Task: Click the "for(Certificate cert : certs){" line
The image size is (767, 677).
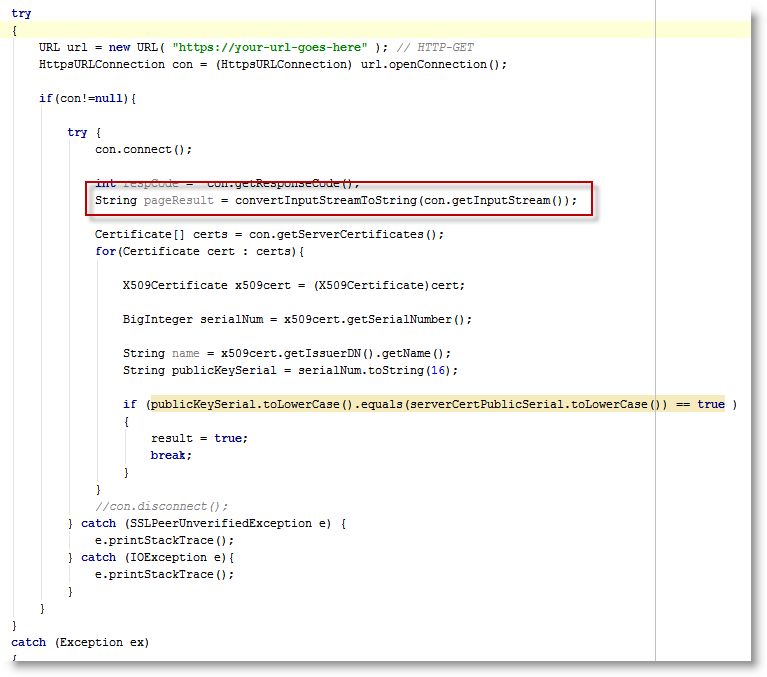Action: [x=200, y=251]
